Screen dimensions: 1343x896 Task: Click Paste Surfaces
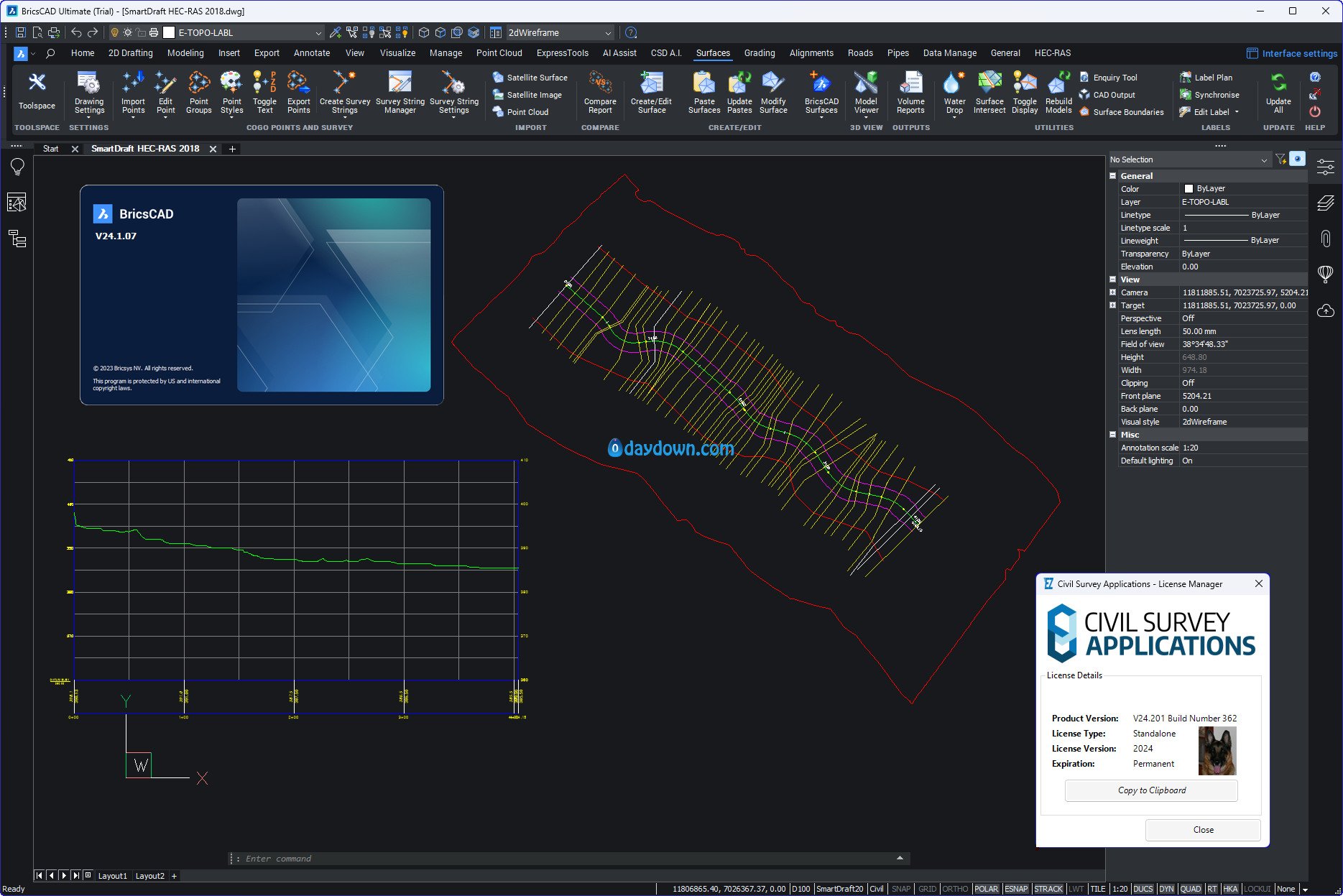point(704,93)
